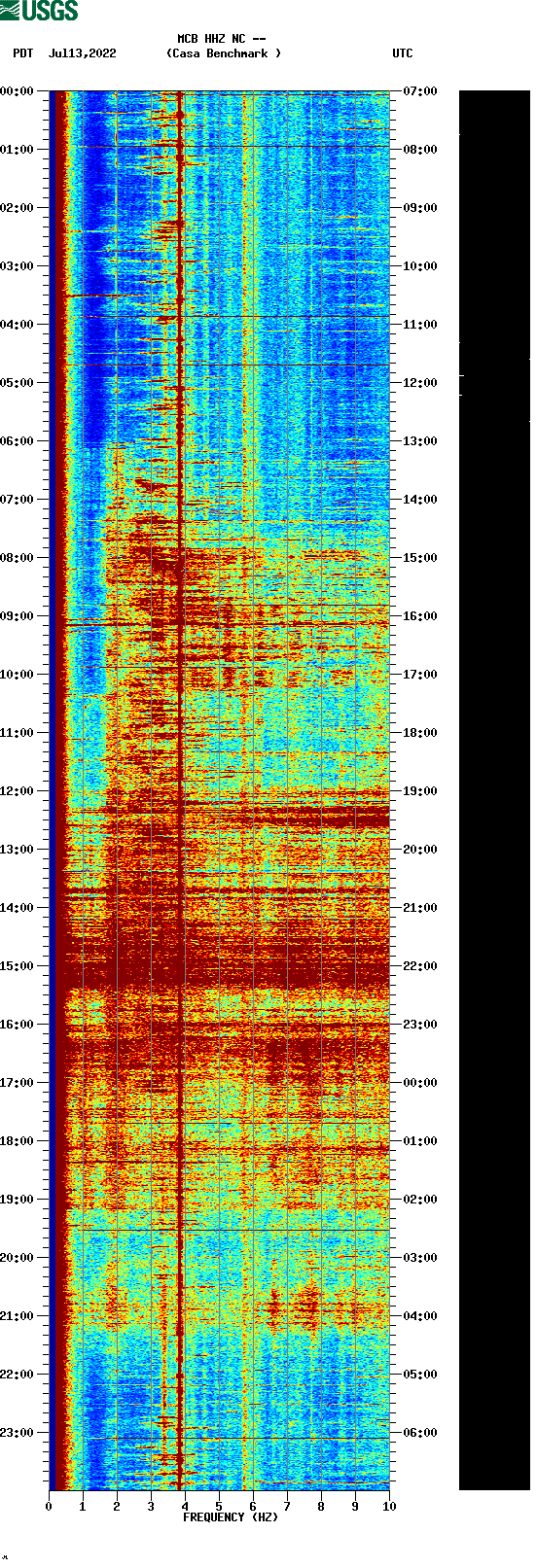Viewport: 537px width, 1568px height.
Task: Click the frequency axis label 6
Action: 253,1507
